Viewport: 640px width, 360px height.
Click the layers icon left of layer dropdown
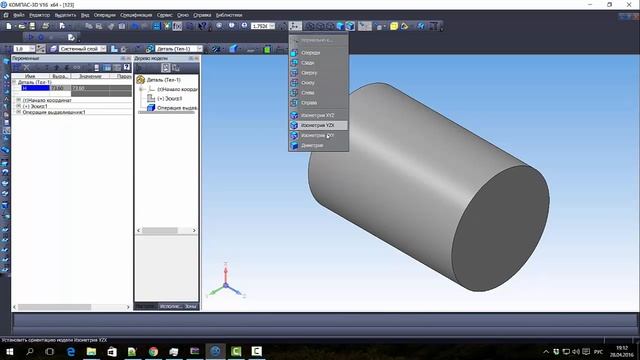tap(53, 49)
